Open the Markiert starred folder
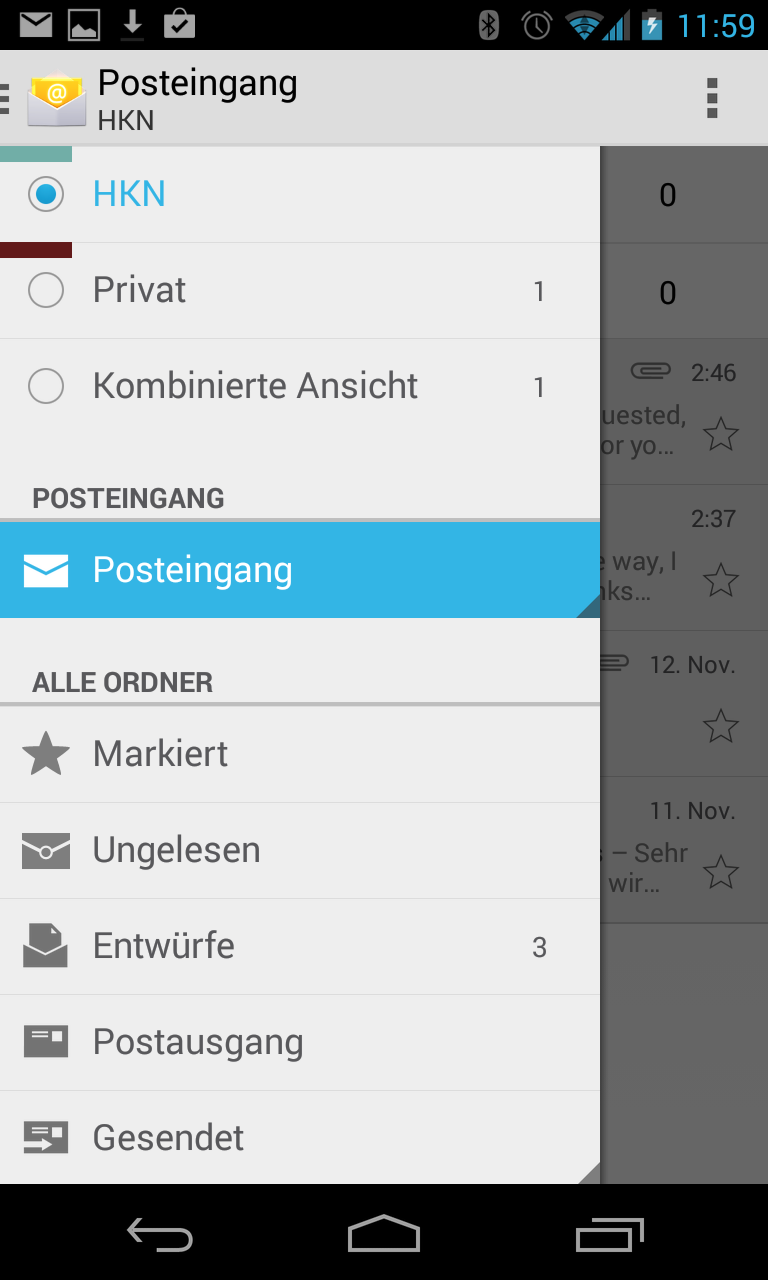The height and width of the screenshot is (1280, 768). (x=160, y=754)
